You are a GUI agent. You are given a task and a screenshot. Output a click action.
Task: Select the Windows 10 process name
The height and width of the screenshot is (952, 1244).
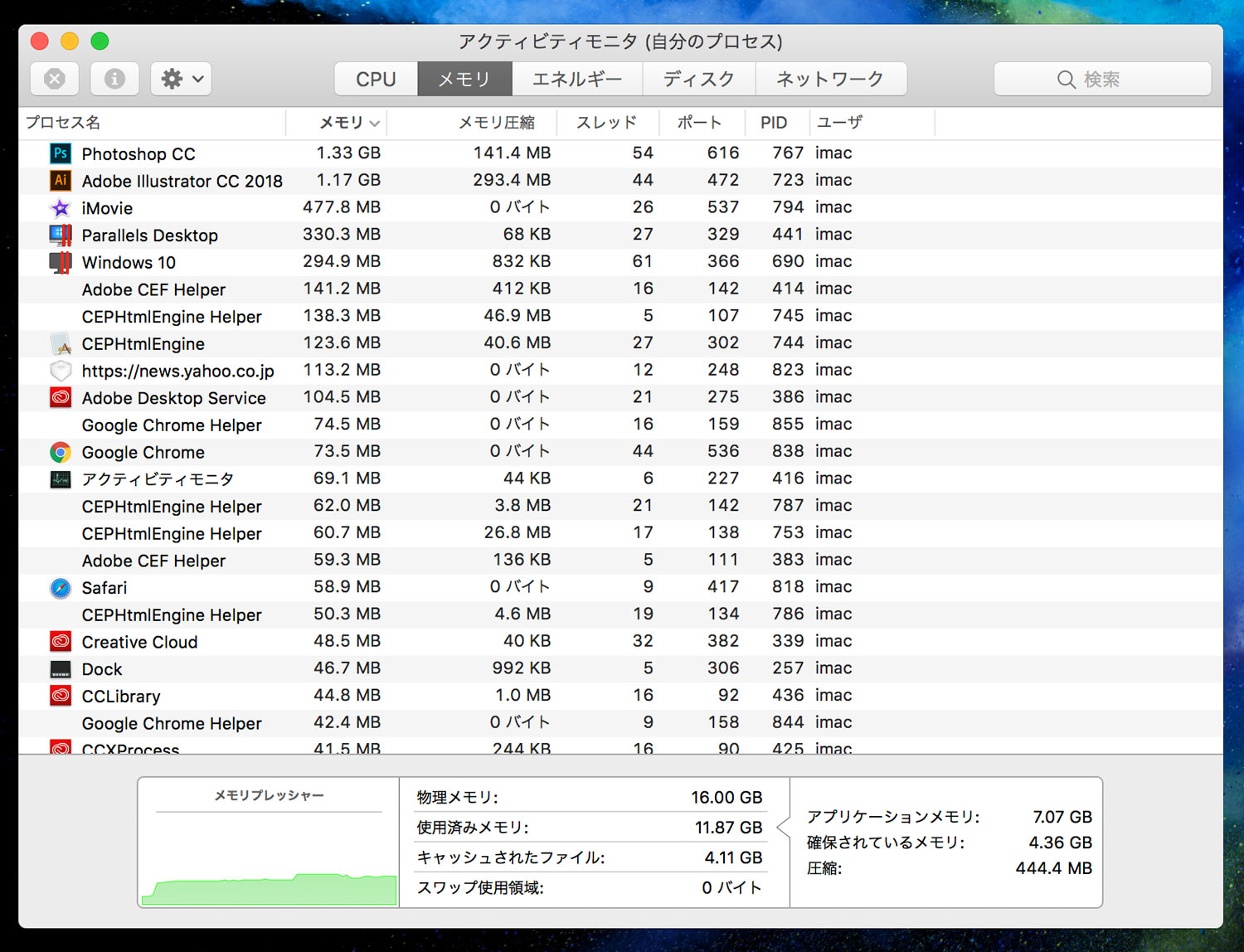[129, 263]
